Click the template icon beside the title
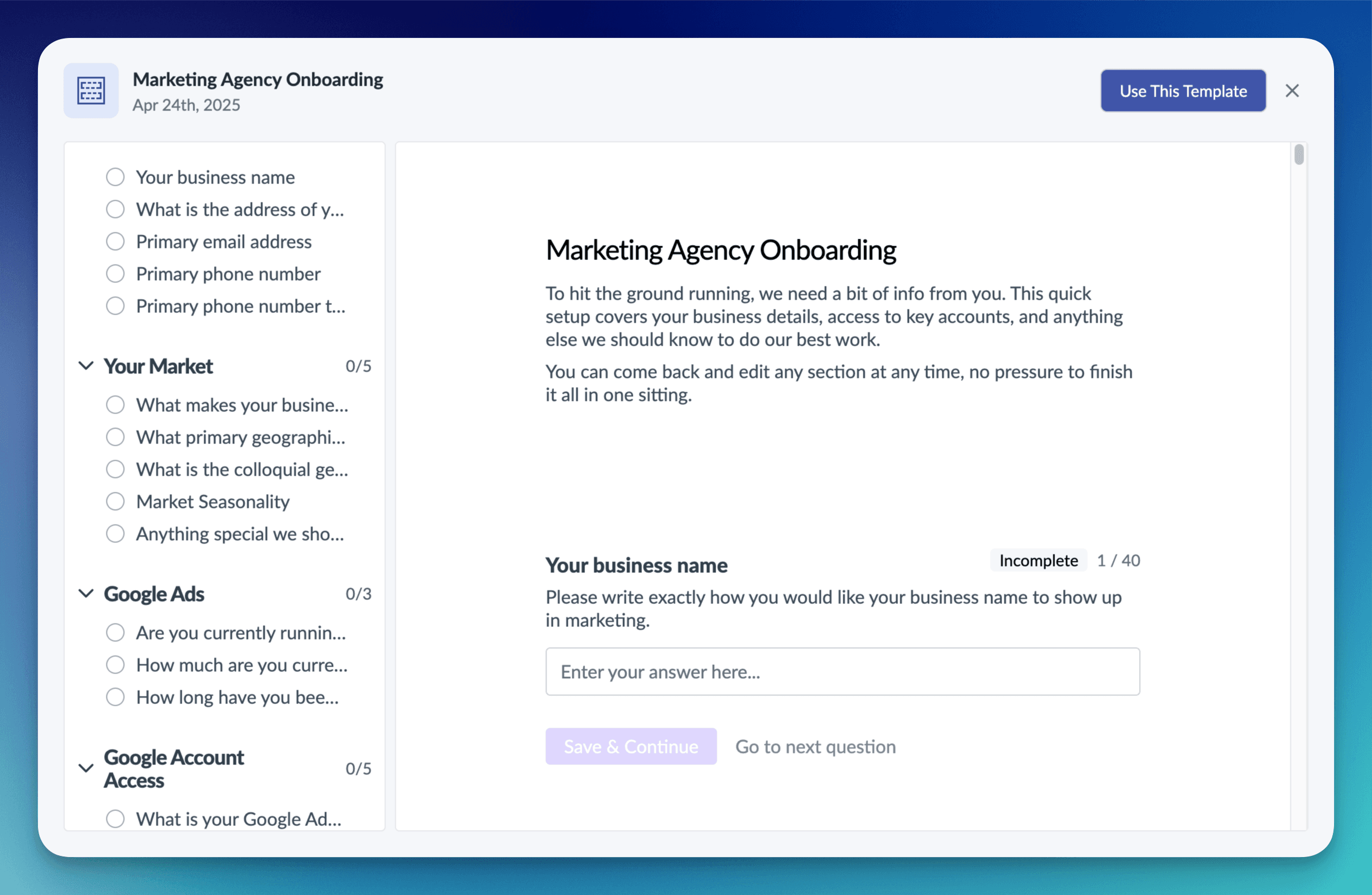 pyautogui.click(x=90, y=90)
